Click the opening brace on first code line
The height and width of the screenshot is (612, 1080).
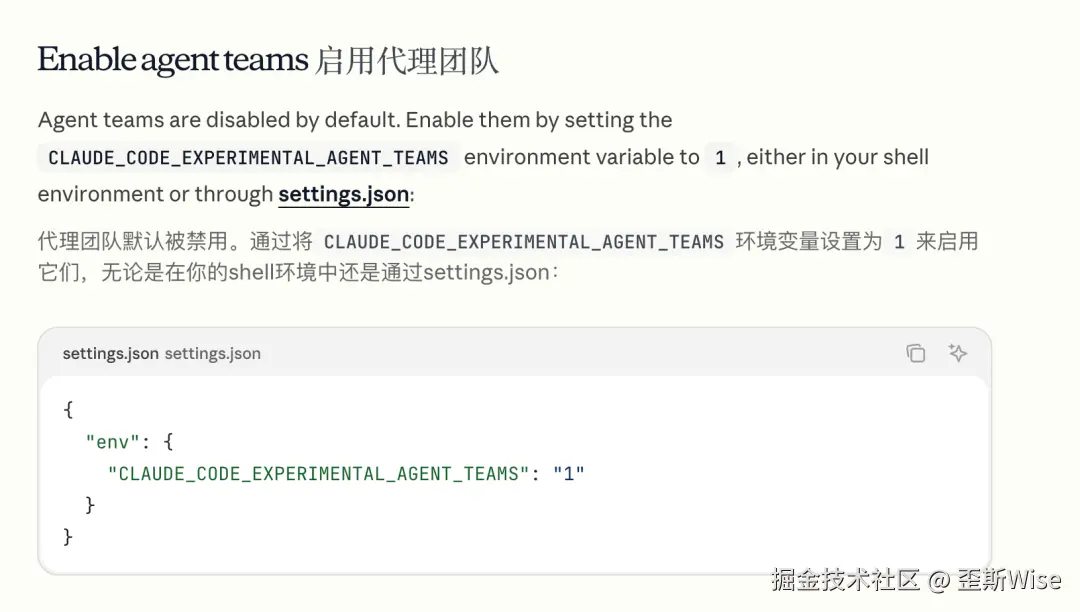click(x=68, y=409)
